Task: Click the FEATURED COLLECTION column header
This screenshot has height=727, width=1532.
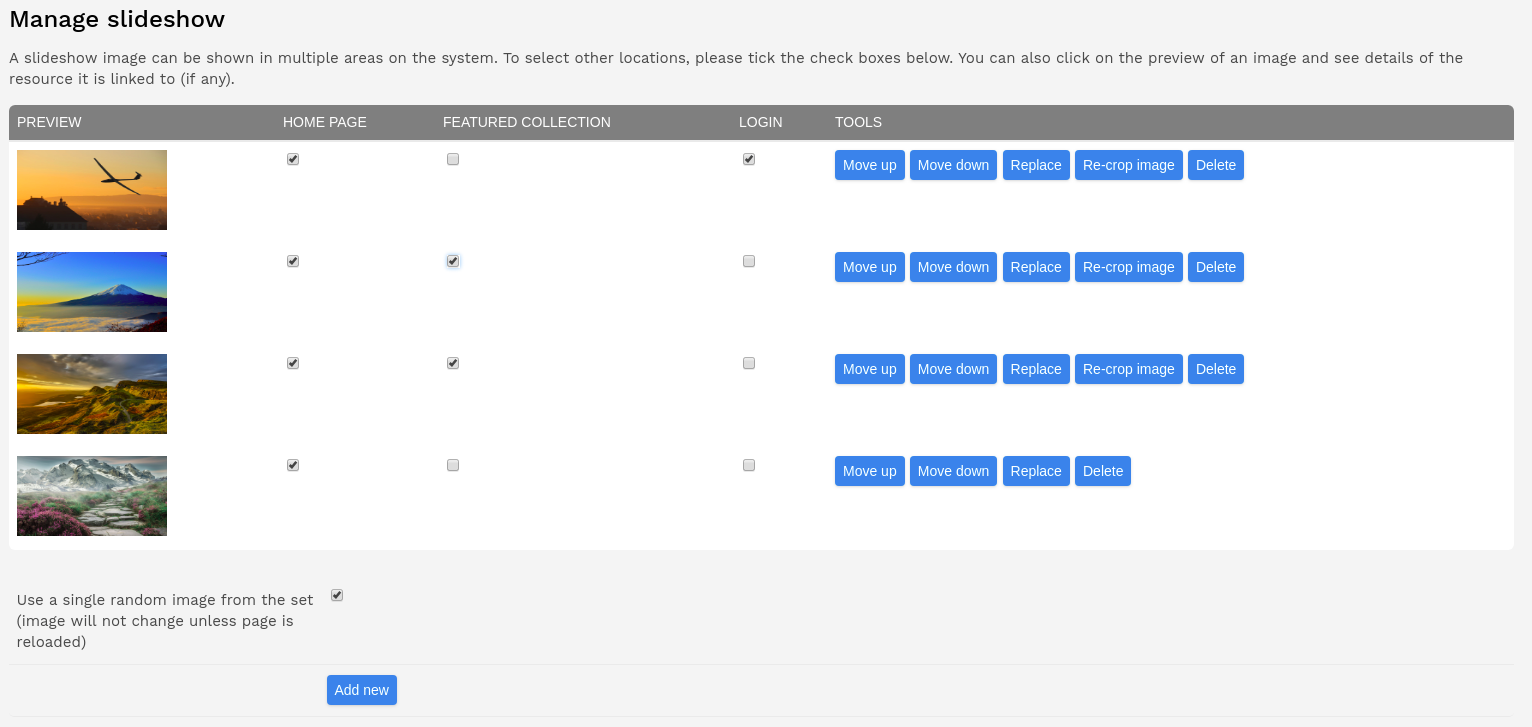Action: pos(527,122)
